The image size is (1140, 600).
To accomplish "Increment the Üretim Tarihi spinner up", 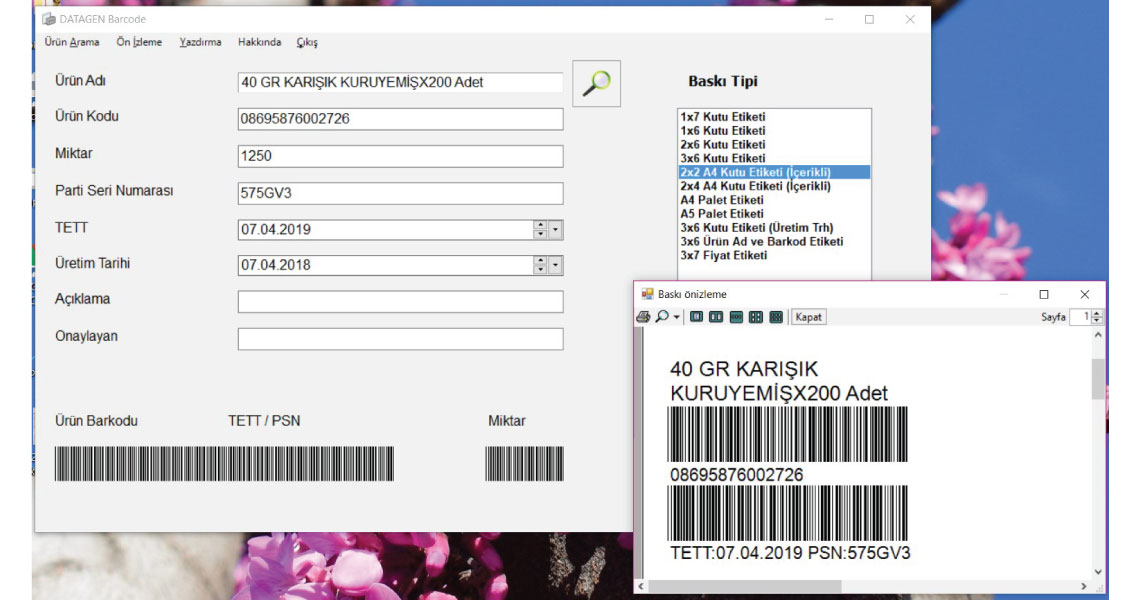I will point(540,261).
